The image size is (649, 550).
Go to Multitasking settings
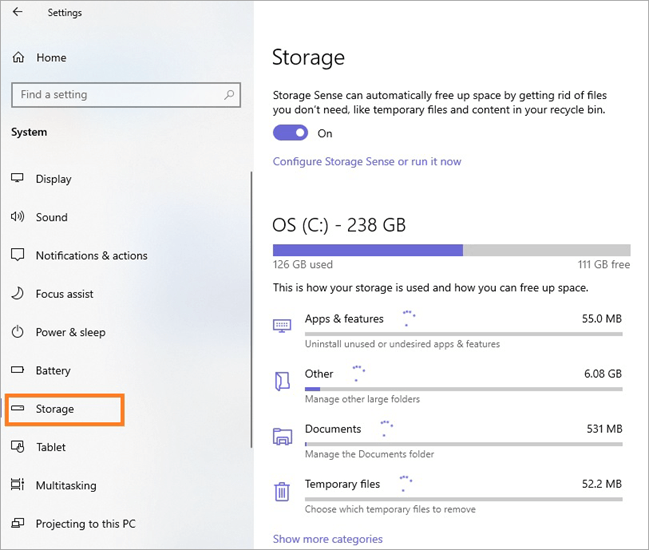pos(66,486)
